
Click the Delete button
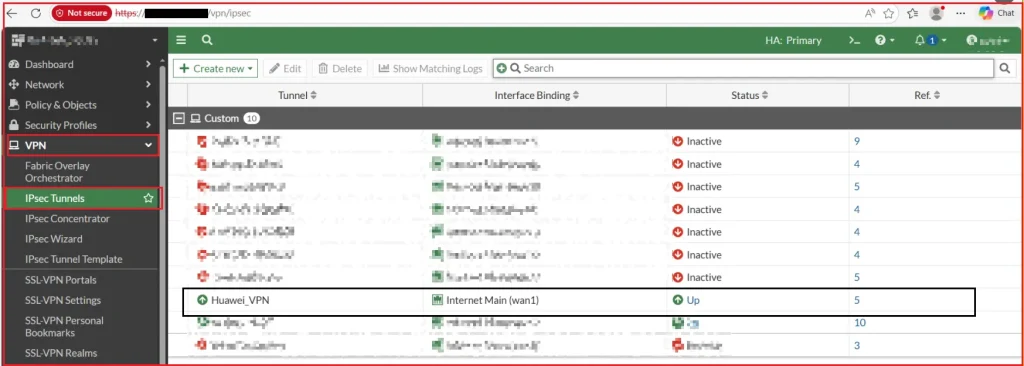[340, 69]
